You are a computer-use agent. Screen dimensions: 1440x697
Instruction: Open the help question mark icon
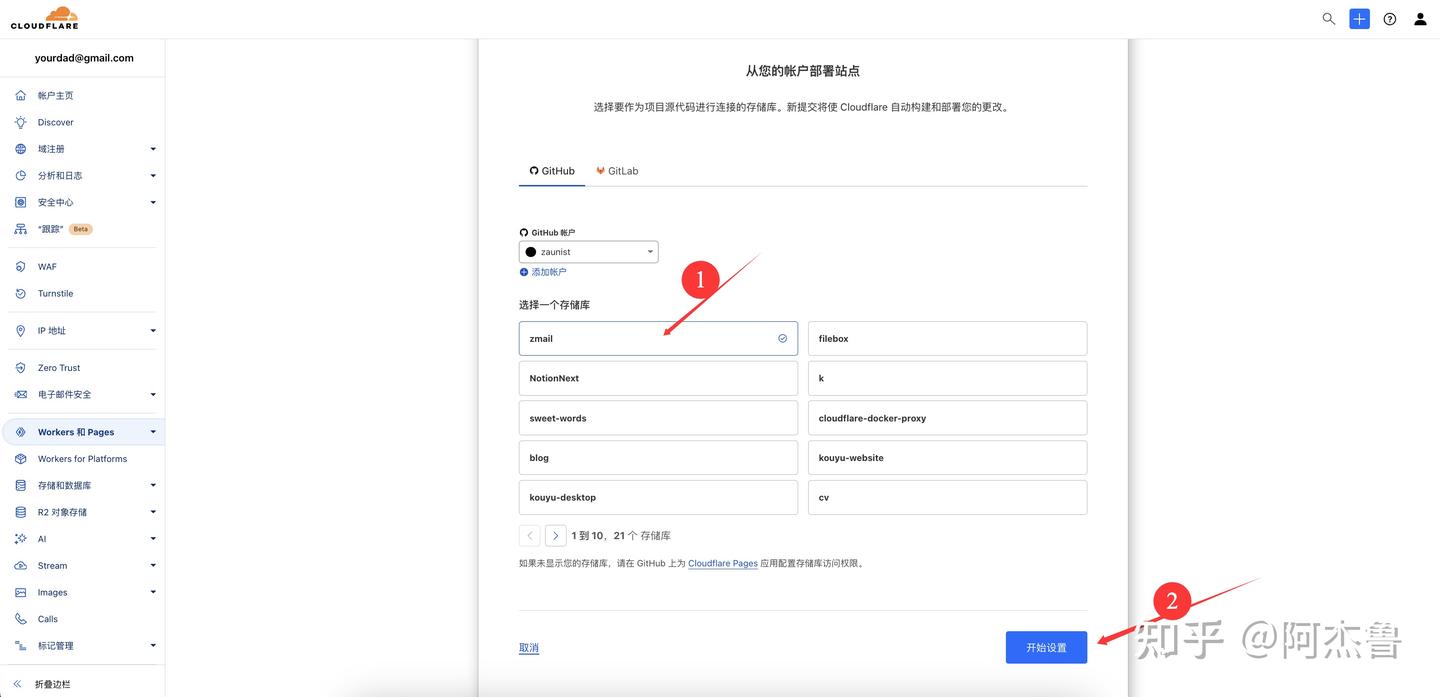pos(1385,16)
